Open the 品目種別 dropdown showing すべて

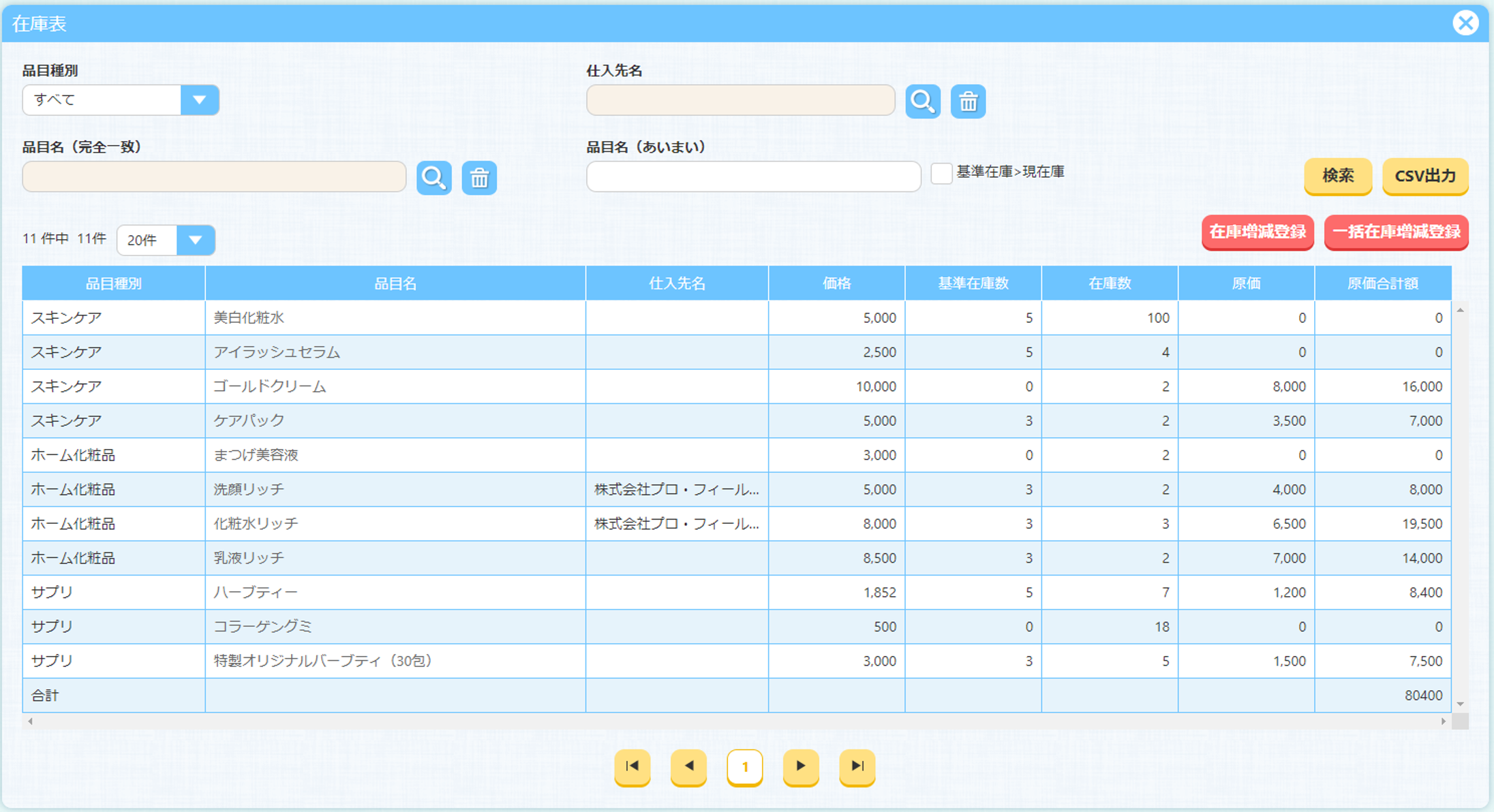coord(121,100)
